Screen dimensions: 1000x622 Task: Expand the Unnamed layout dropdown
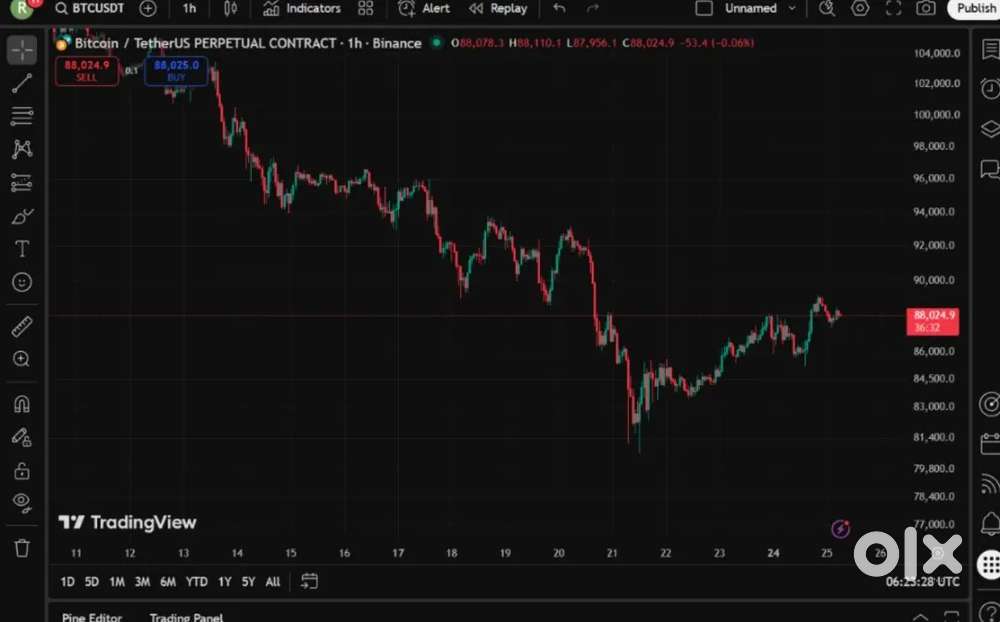tap(792, 9)
